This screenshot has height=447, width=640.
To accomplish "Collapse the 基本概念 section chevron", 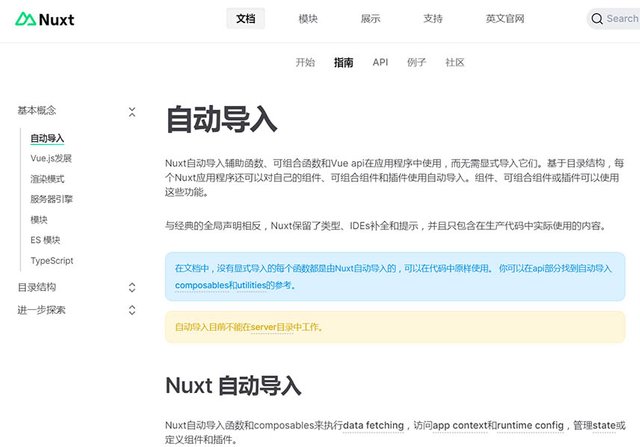I will coord(132,112).
